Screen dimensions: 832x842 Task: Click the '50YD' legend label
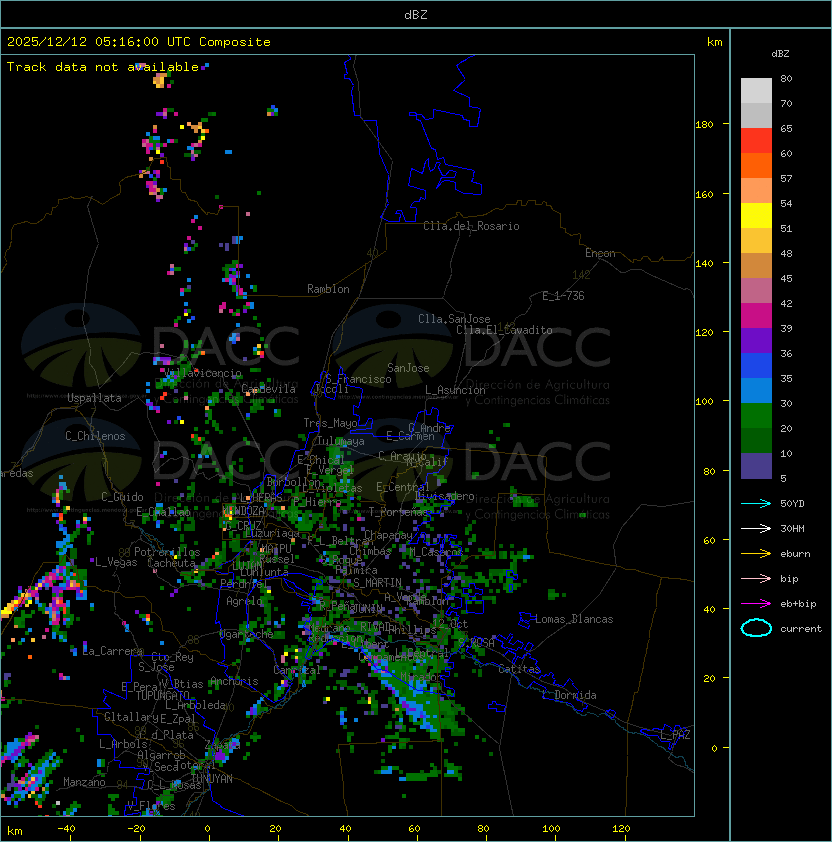(792, 504)
